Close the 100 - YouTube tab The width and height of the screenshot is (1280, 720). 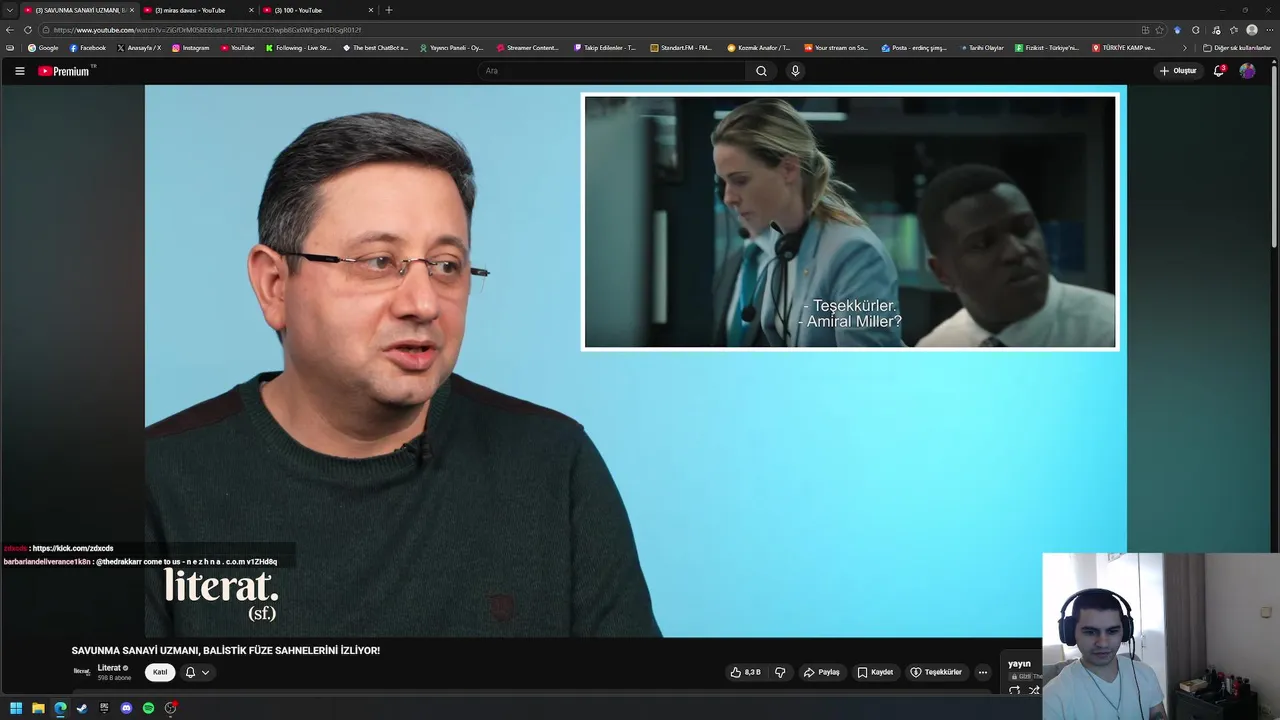click(371, 10)
